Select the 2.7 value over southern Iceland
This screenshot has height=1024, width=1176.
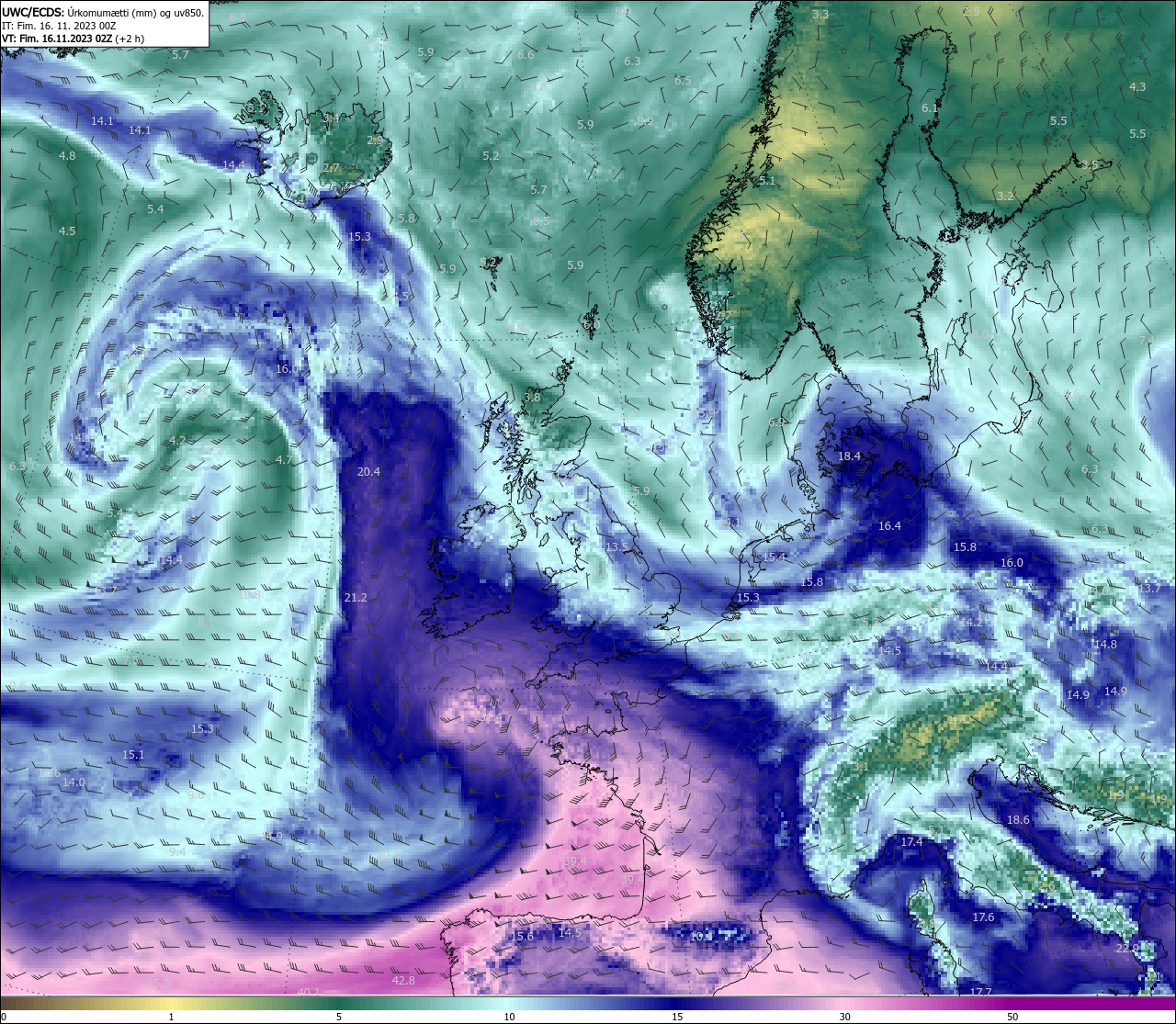[x=331, y=168]
